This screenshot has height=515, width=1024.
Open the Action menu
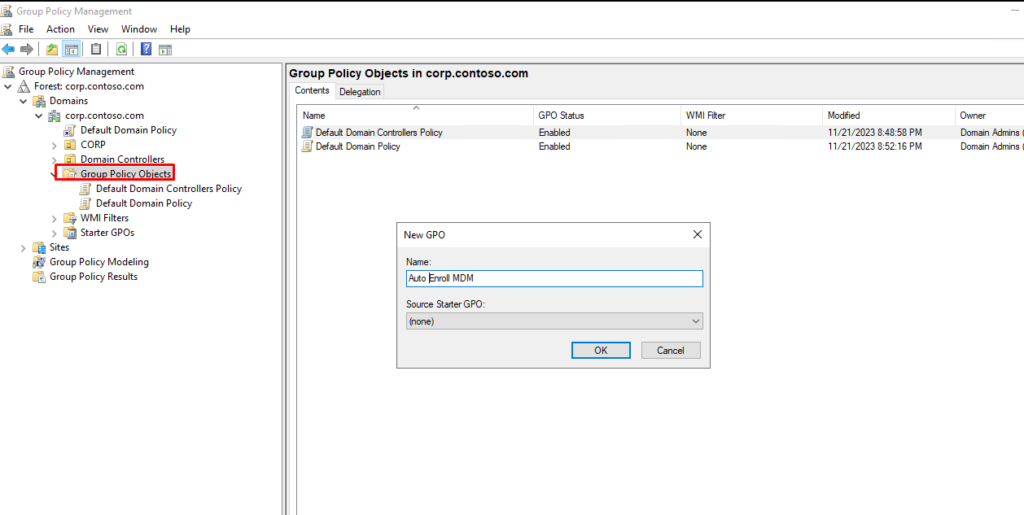coord(60,29)
